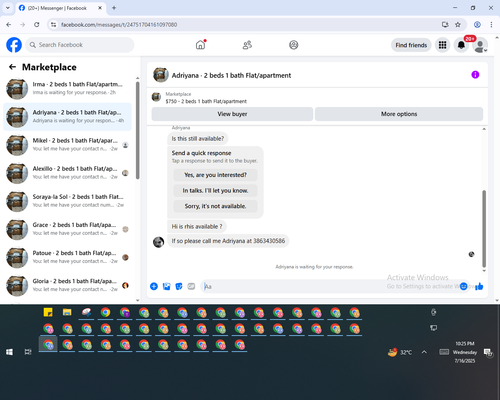Open the notifications bell
The width and height of the screenshot is (500, 400).
pyautogui.click(x=461, y=45)
